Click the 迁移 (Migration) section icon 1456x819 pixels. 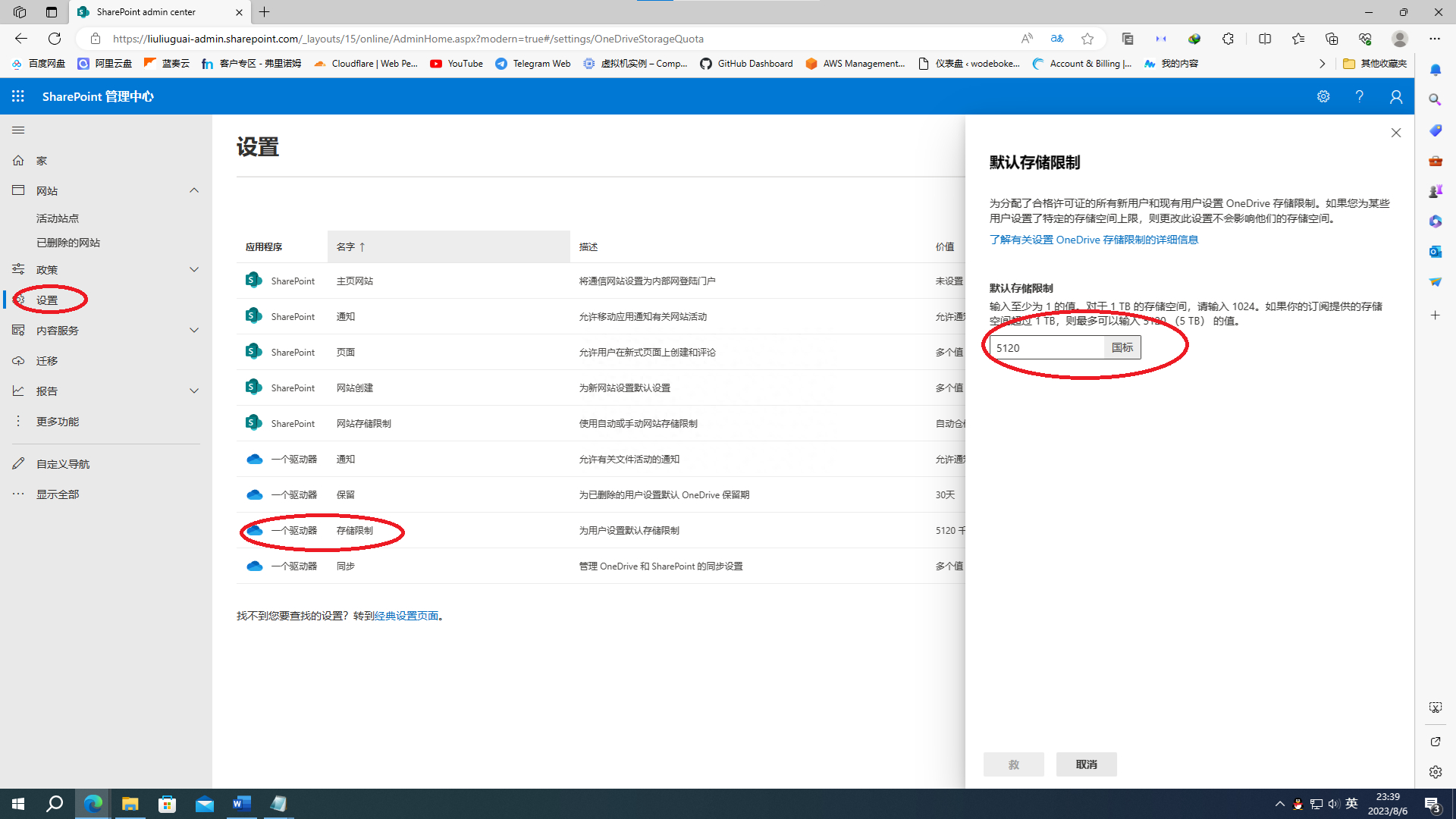point(18,360)
